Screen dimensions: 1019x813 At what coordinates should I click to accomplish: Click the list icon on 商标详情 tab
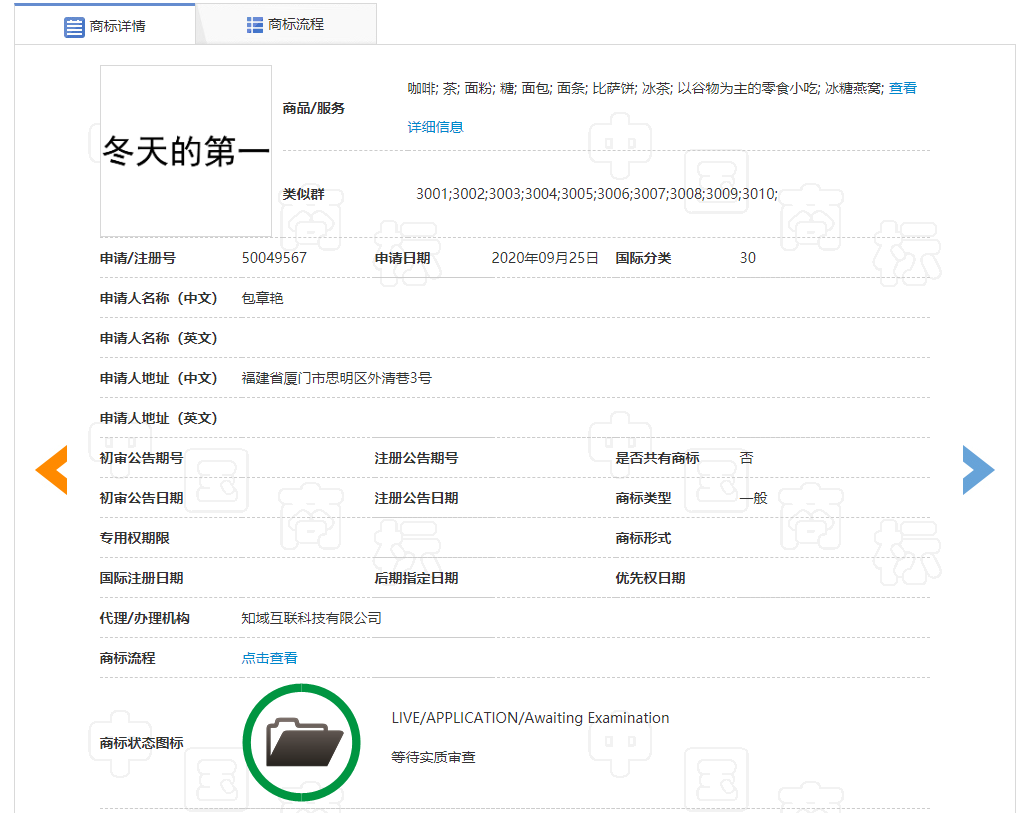74,27
